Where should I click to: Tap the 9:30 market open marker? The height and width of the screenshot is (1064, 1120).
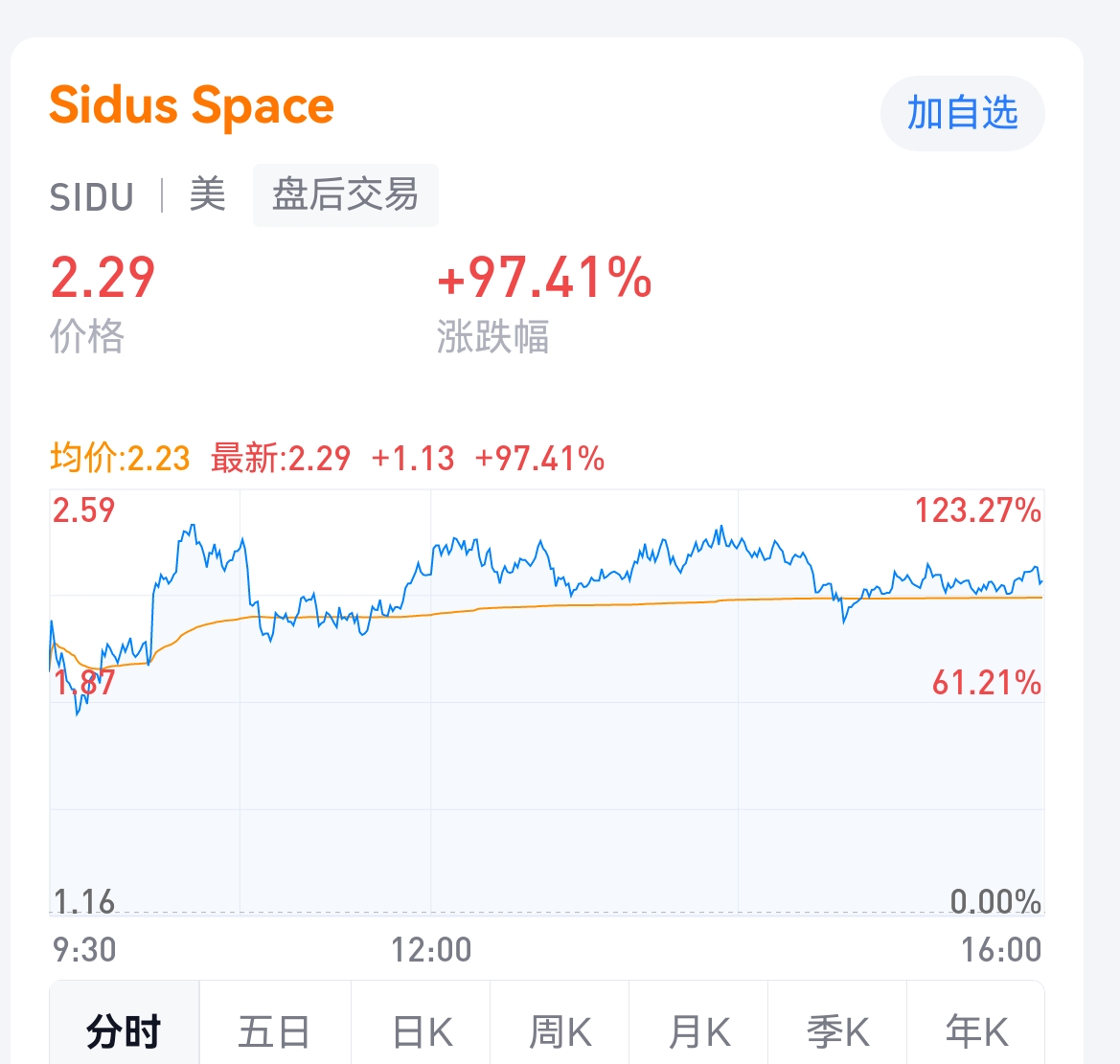84,950
